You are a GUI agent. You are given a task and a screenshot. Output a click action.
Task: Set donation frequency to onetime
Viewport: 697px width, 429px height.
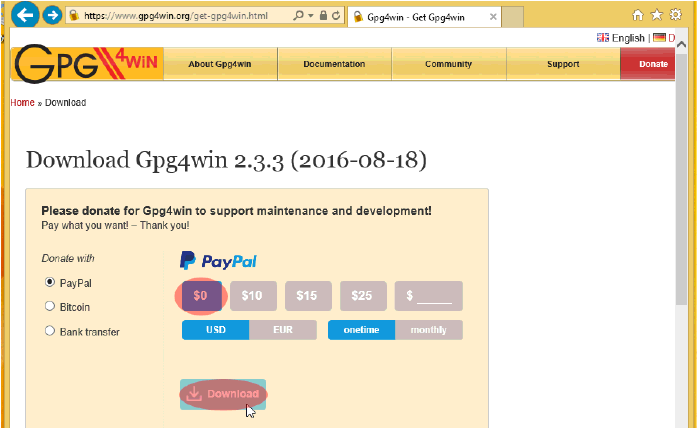click(361, 330)
